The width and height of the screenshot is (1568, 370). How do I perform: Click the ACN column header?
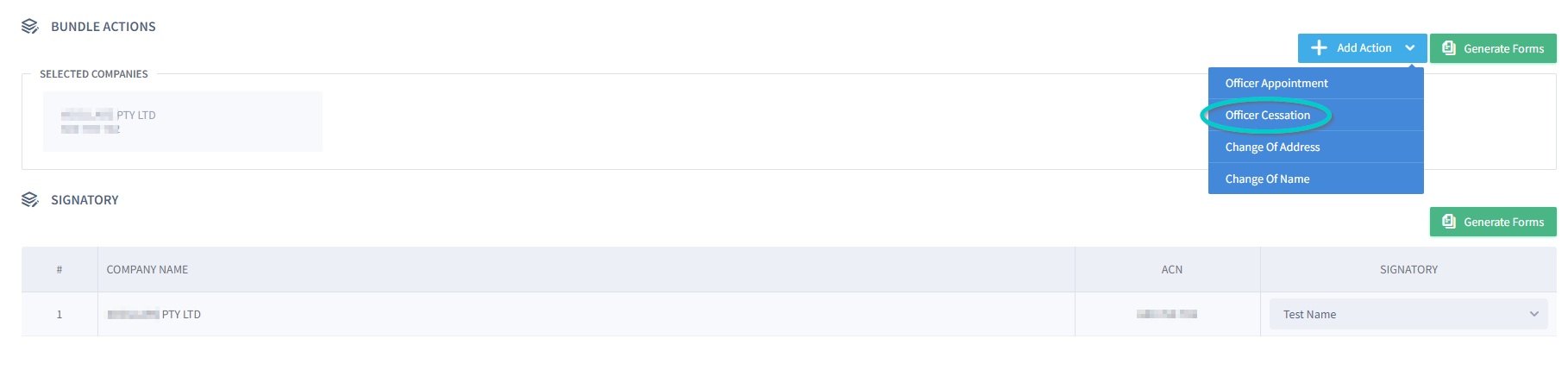1171,270
